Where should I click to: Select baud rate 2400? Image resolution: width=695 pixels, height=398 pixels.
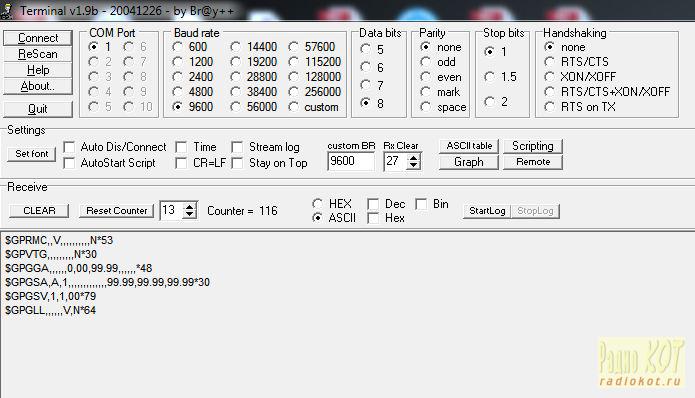[177, 77]
